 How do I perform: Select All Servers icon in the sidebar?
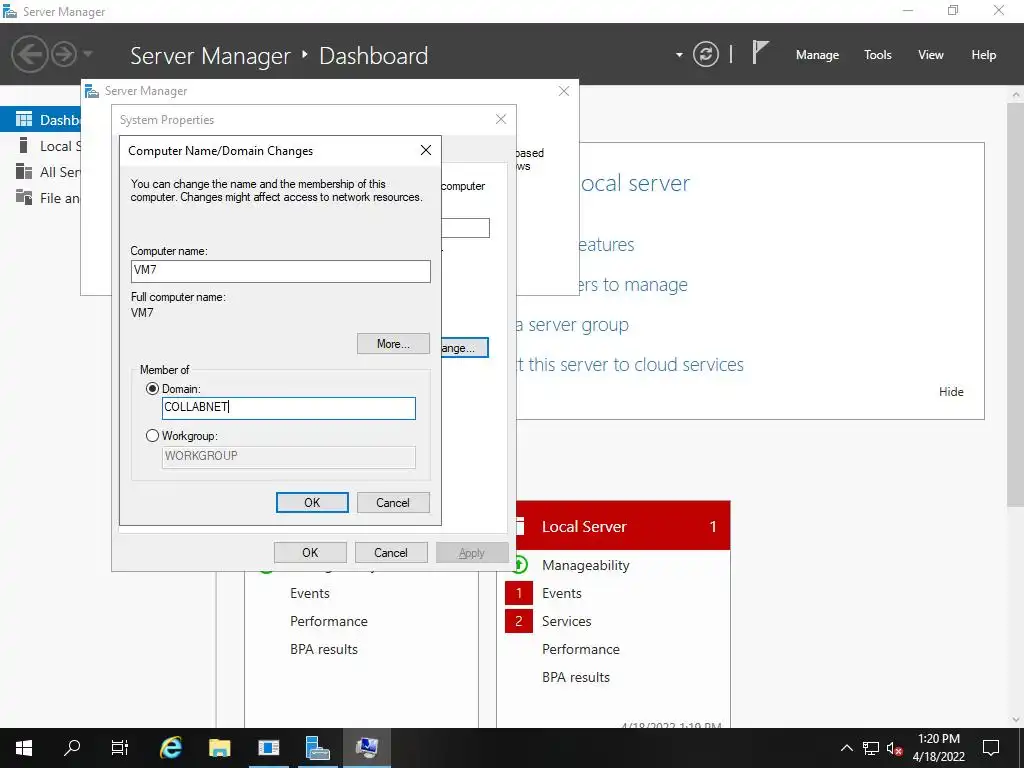click(x=24, y=171)
